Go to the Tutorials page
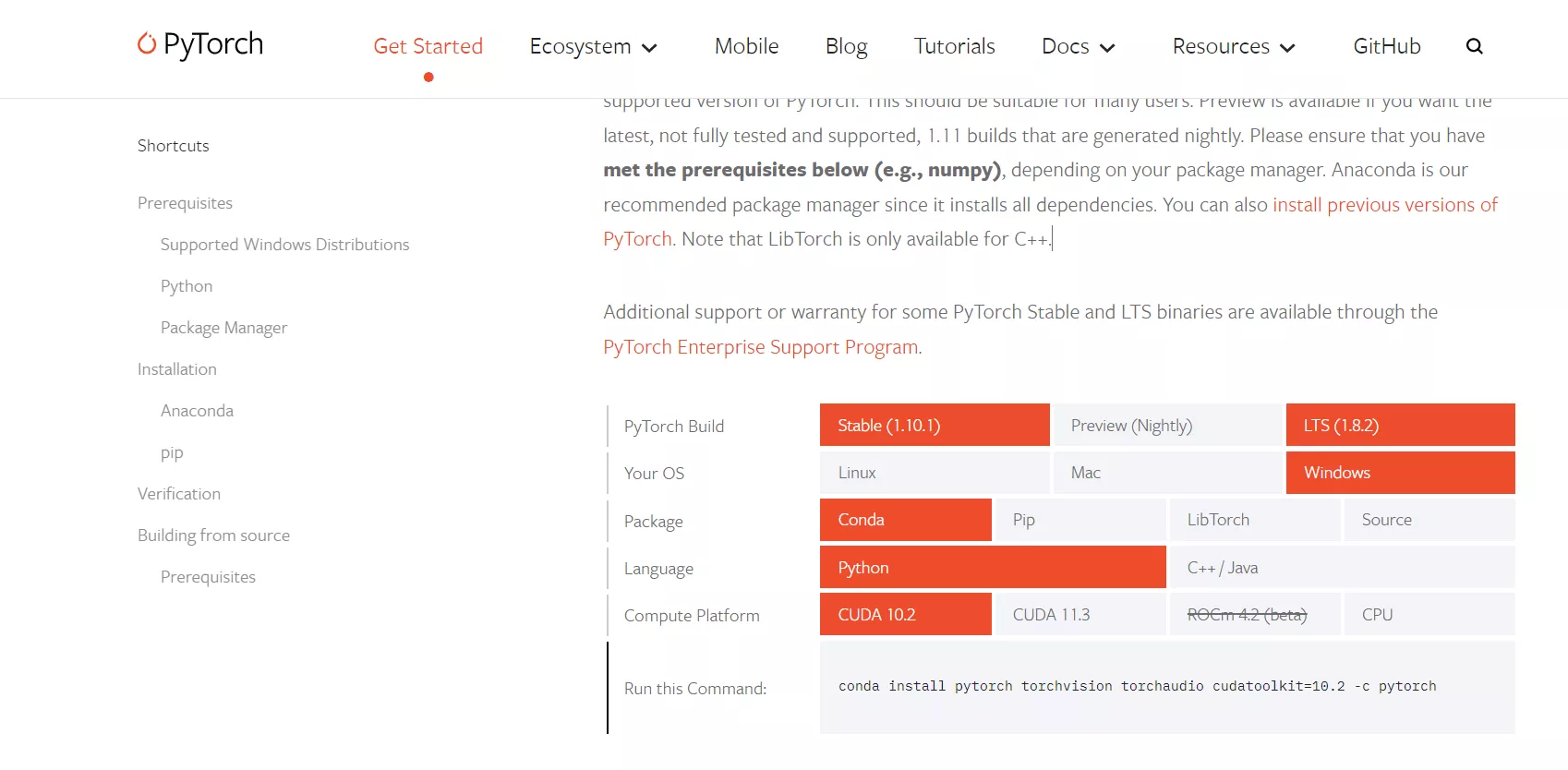The width and height of the screenshot is (1568, 770). [x=954, y=46]
